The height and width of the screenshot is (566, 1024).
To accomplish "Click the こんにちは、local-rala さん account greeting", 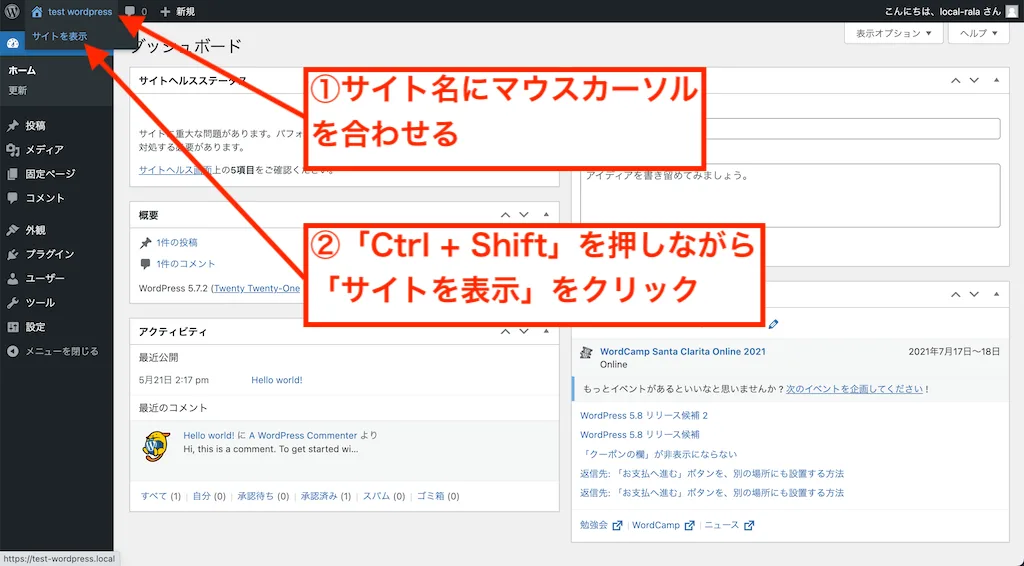I will click(942, 12).
